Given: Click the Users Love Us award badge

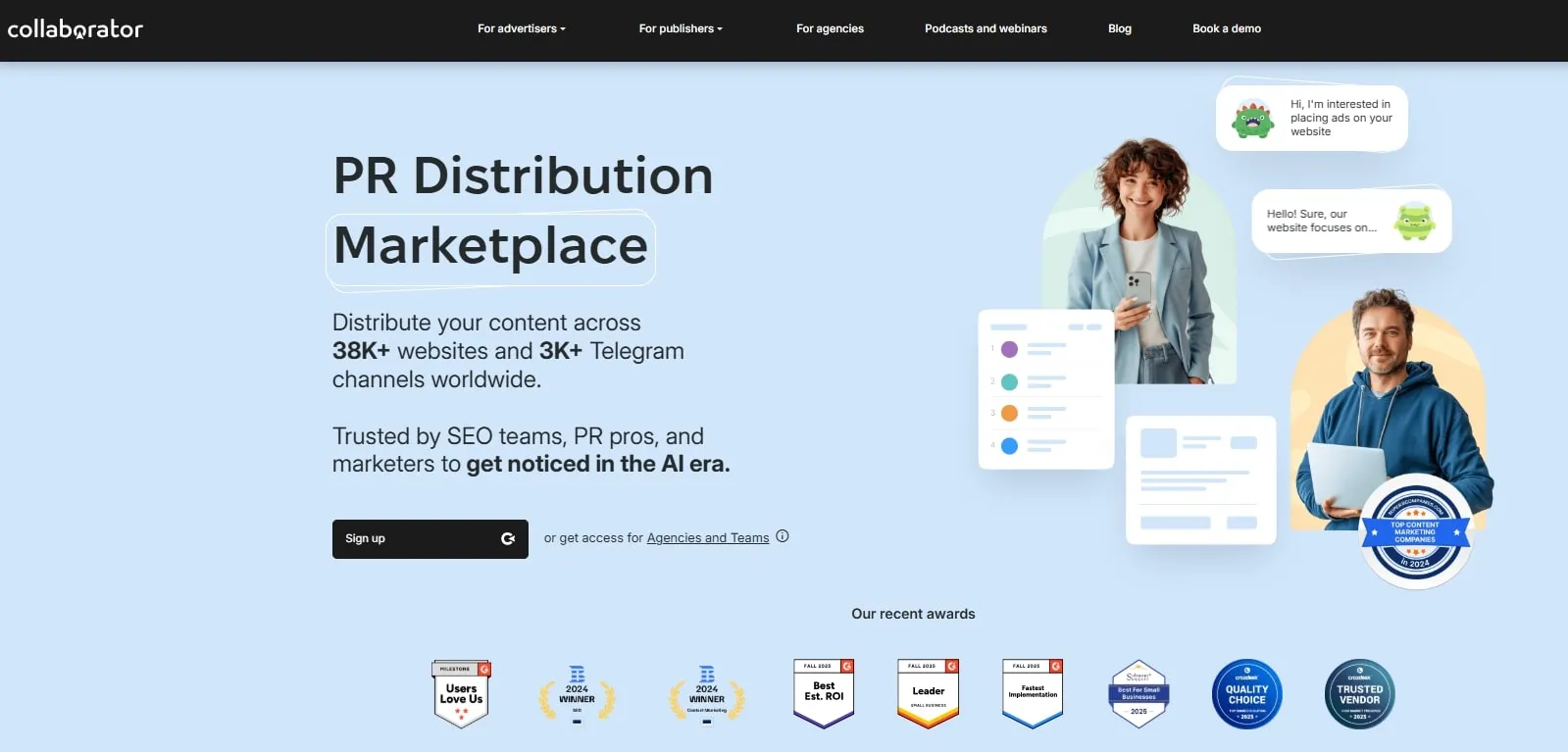Looking at the screenshot, I should [461, 694].
